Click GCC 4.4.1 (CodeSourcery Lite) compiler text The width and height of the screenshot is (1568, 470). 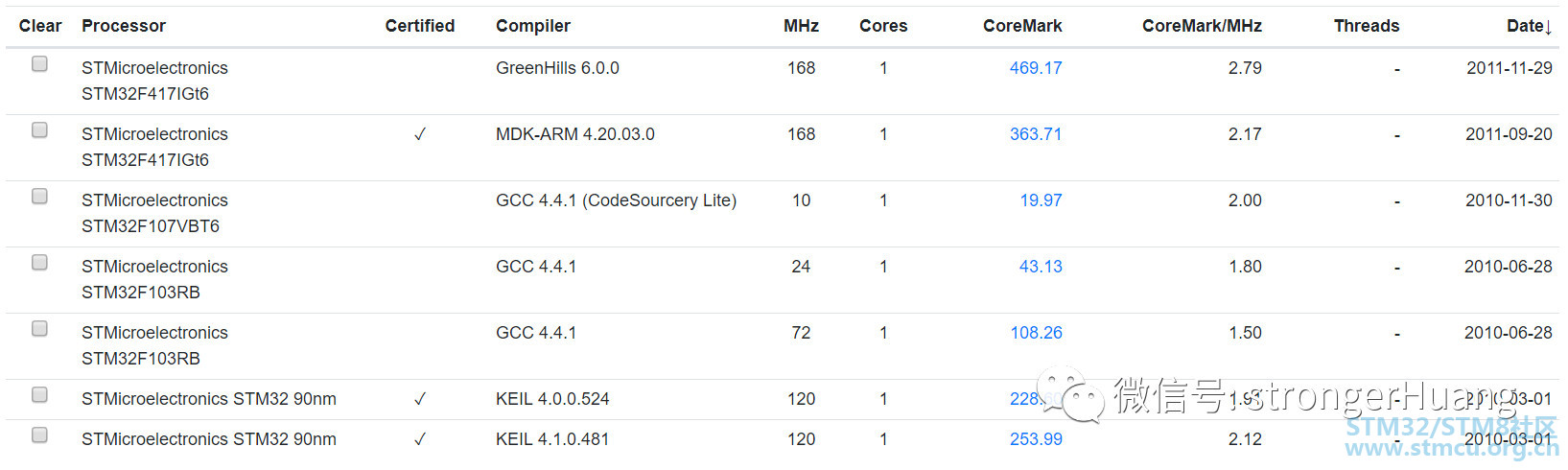coord(616,200)
